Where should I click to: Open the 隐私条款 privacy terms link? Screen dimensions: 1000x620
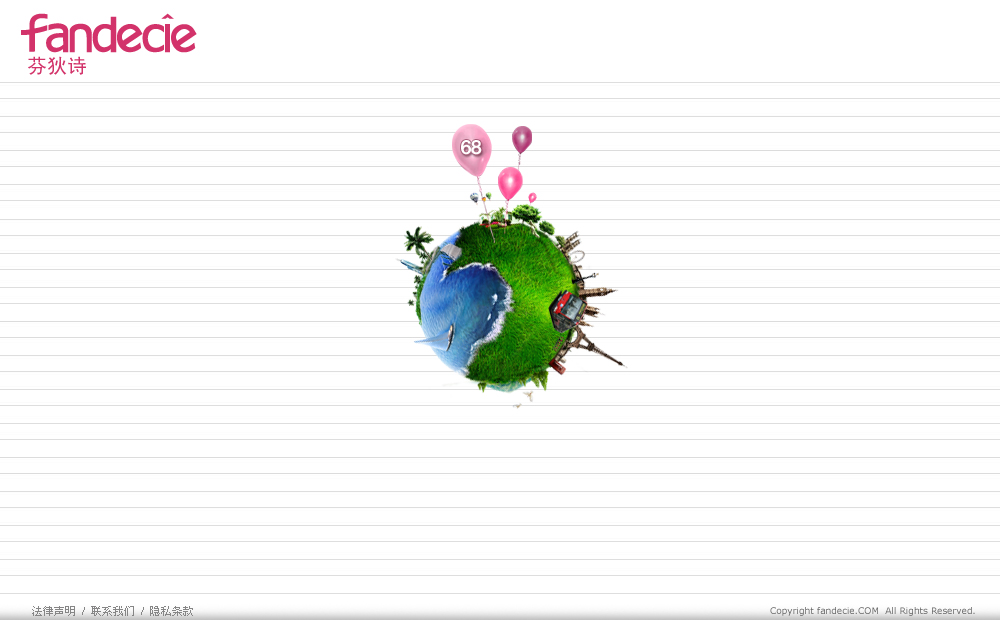coord(171,610)
